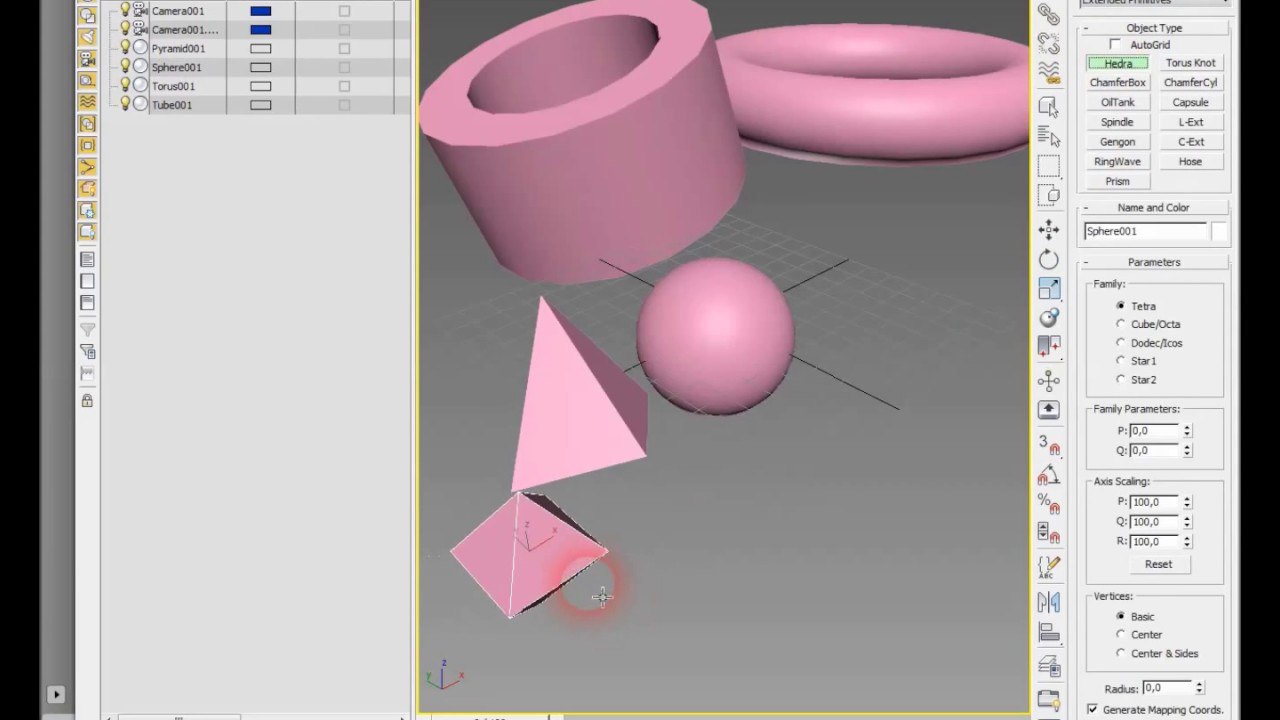Viewport: 1280px width, 720px height.
Task: Click the color swatch in the Tube001 row
Action: 260,104
